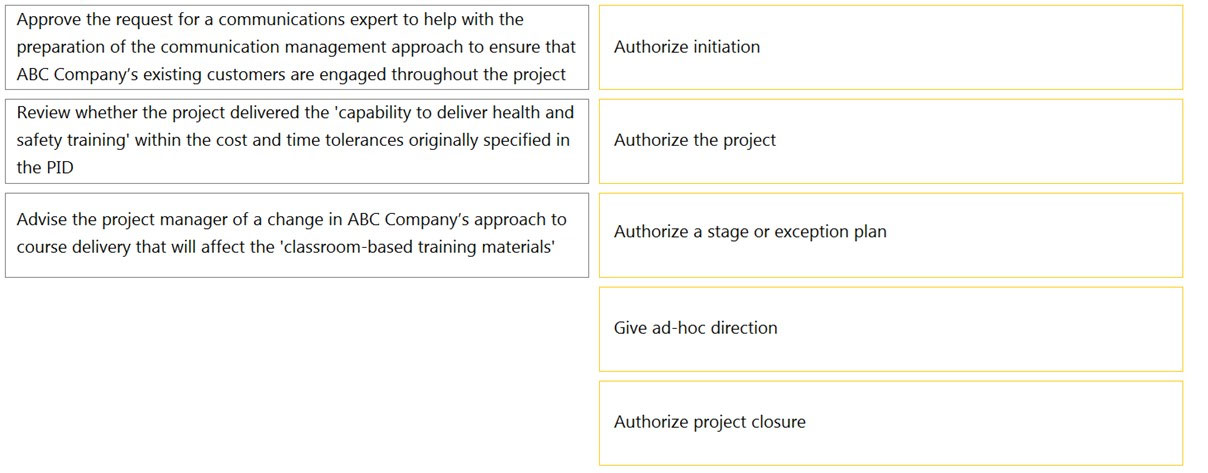Click the first yellow-bordered option box
The height and width of the screenshot is (473, 1208).
[x=890, y=47]
